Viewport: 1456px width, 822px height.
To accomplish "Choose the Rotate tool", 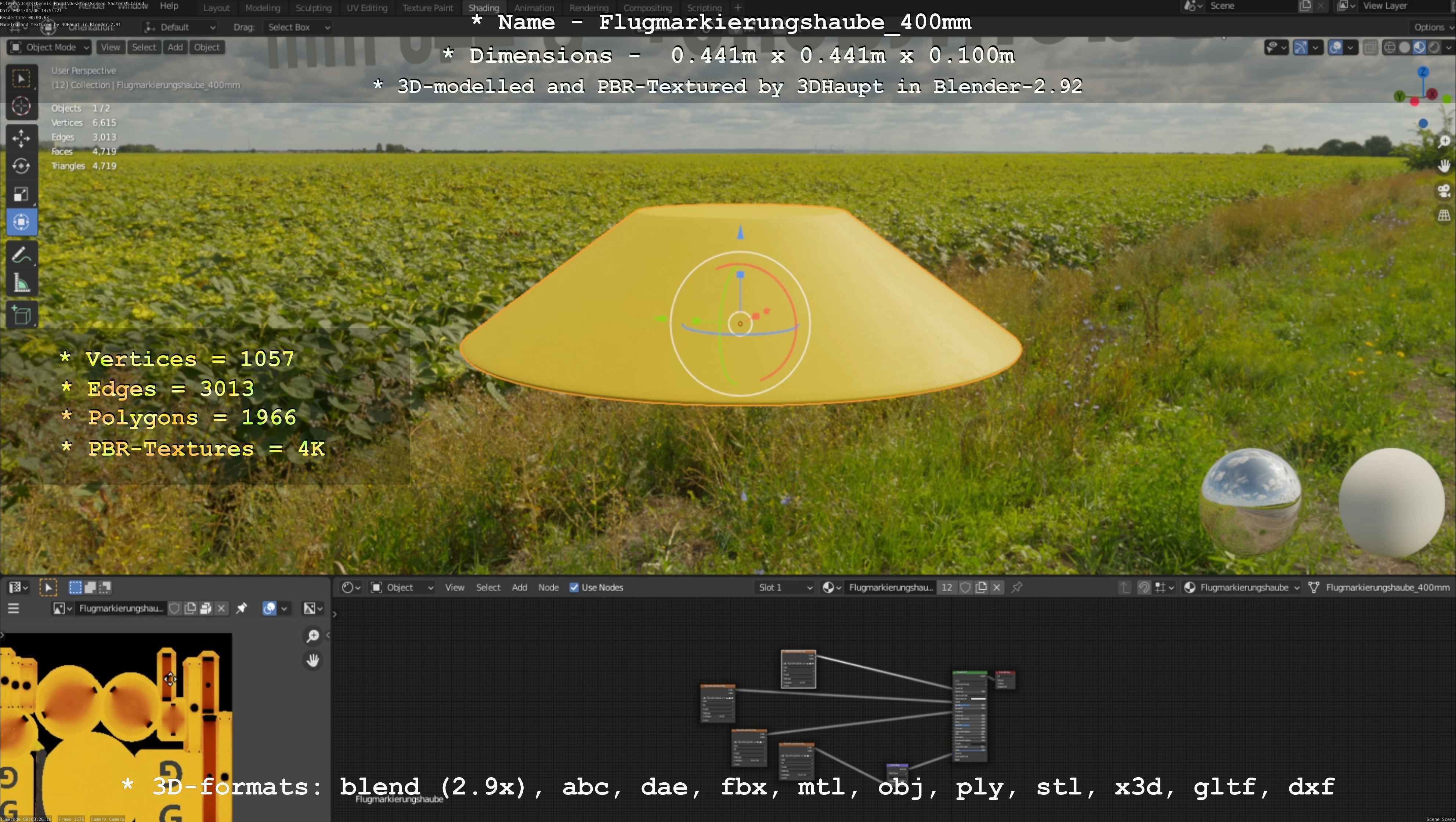I will click(x=21, y=166).
